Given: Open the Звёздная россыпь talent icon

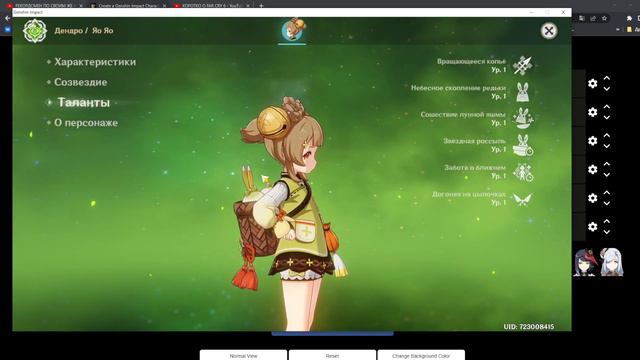Looking at the screenshot, I should pyautogui.click(x=523, y=145).
